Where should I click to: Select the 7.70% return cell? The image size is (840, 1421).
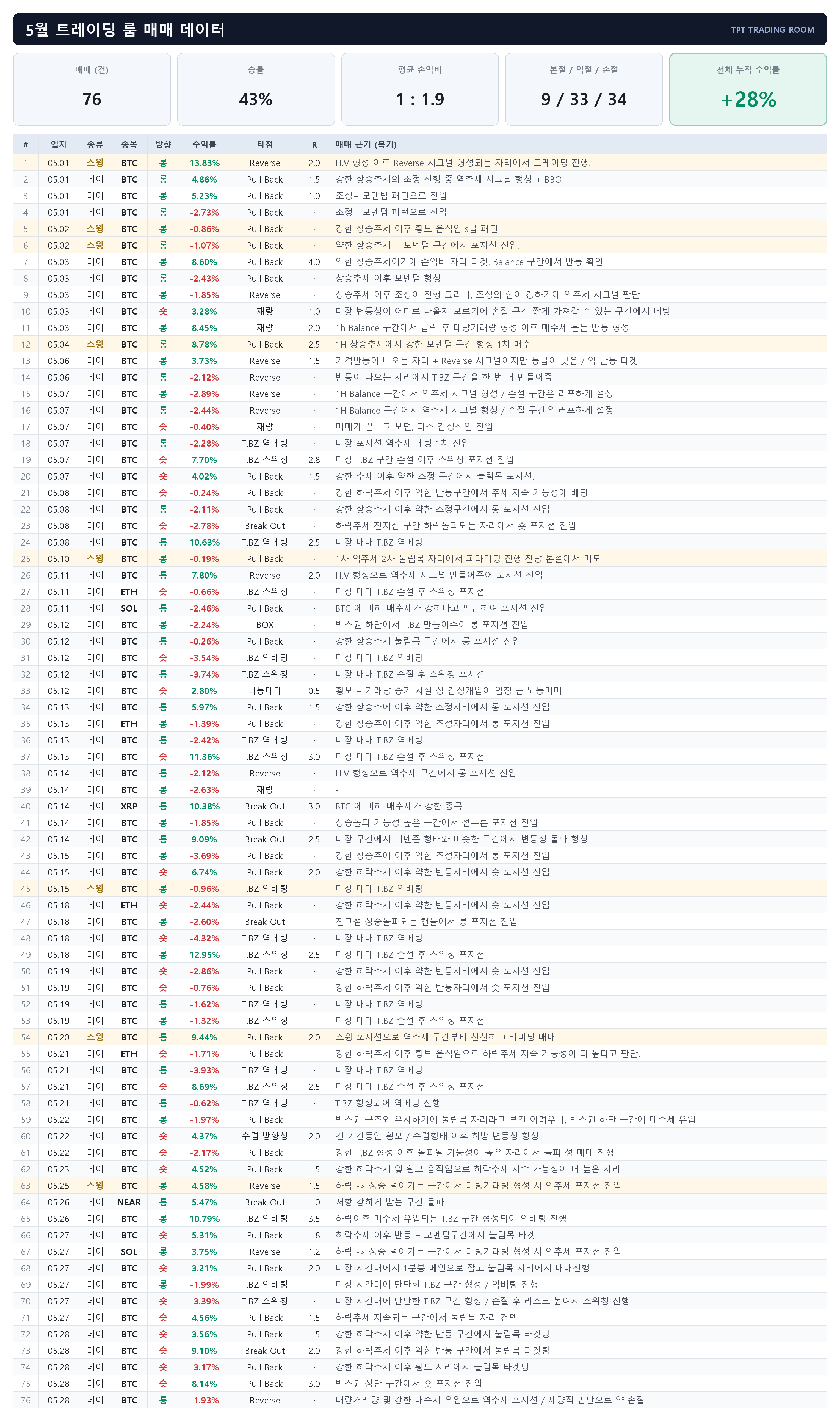point(204,460)
